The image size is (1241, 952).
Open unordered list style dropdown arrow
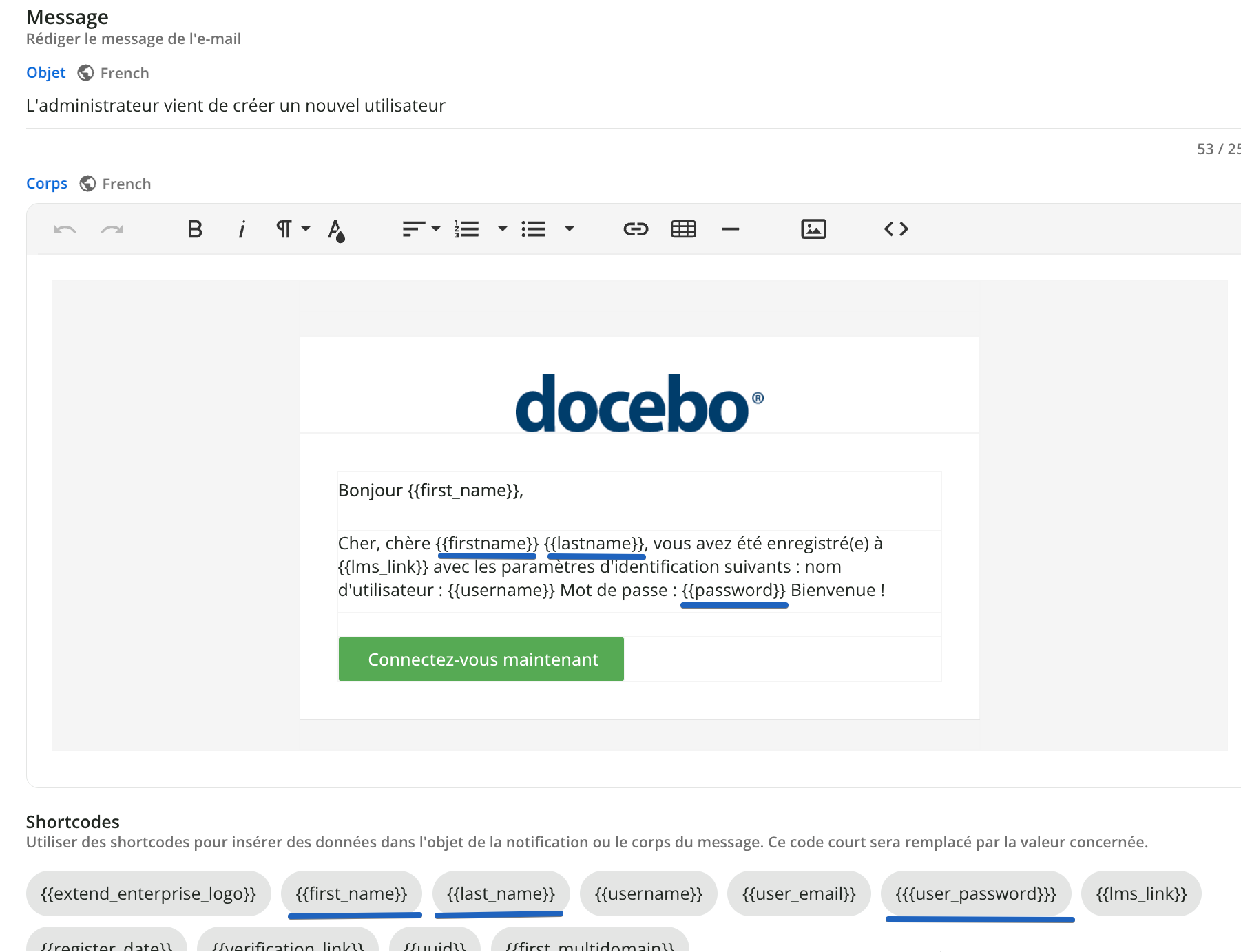(570, 229)
